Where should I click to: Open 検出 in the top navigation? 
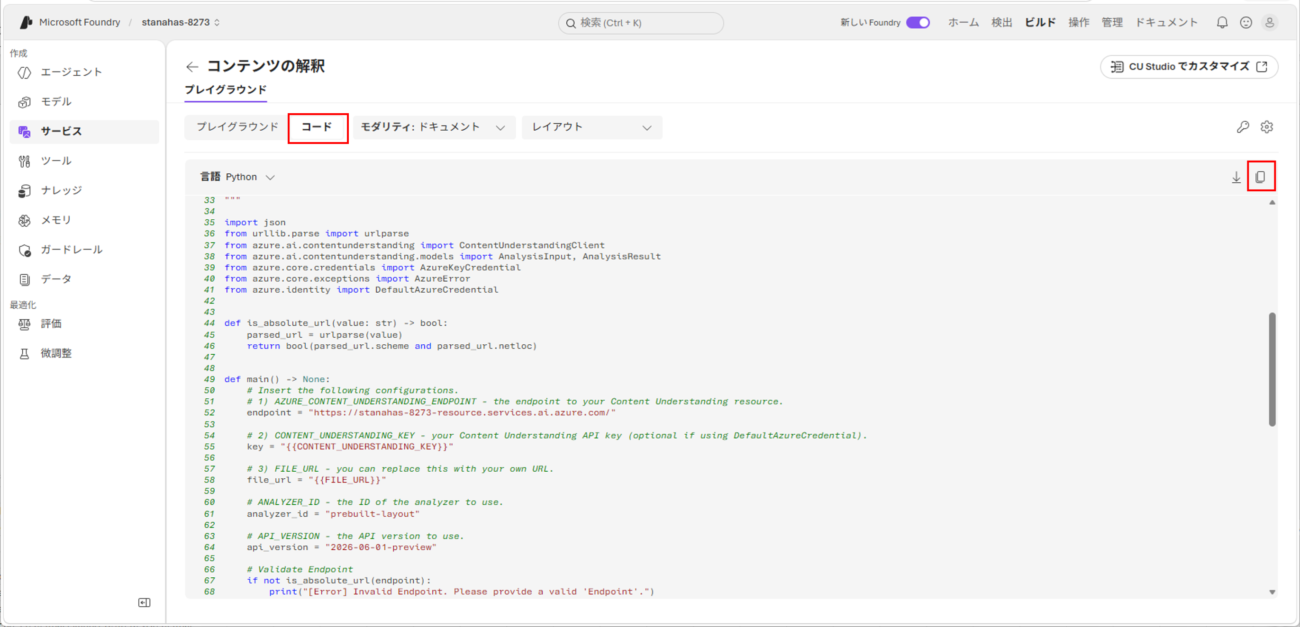coord(1002,22)
